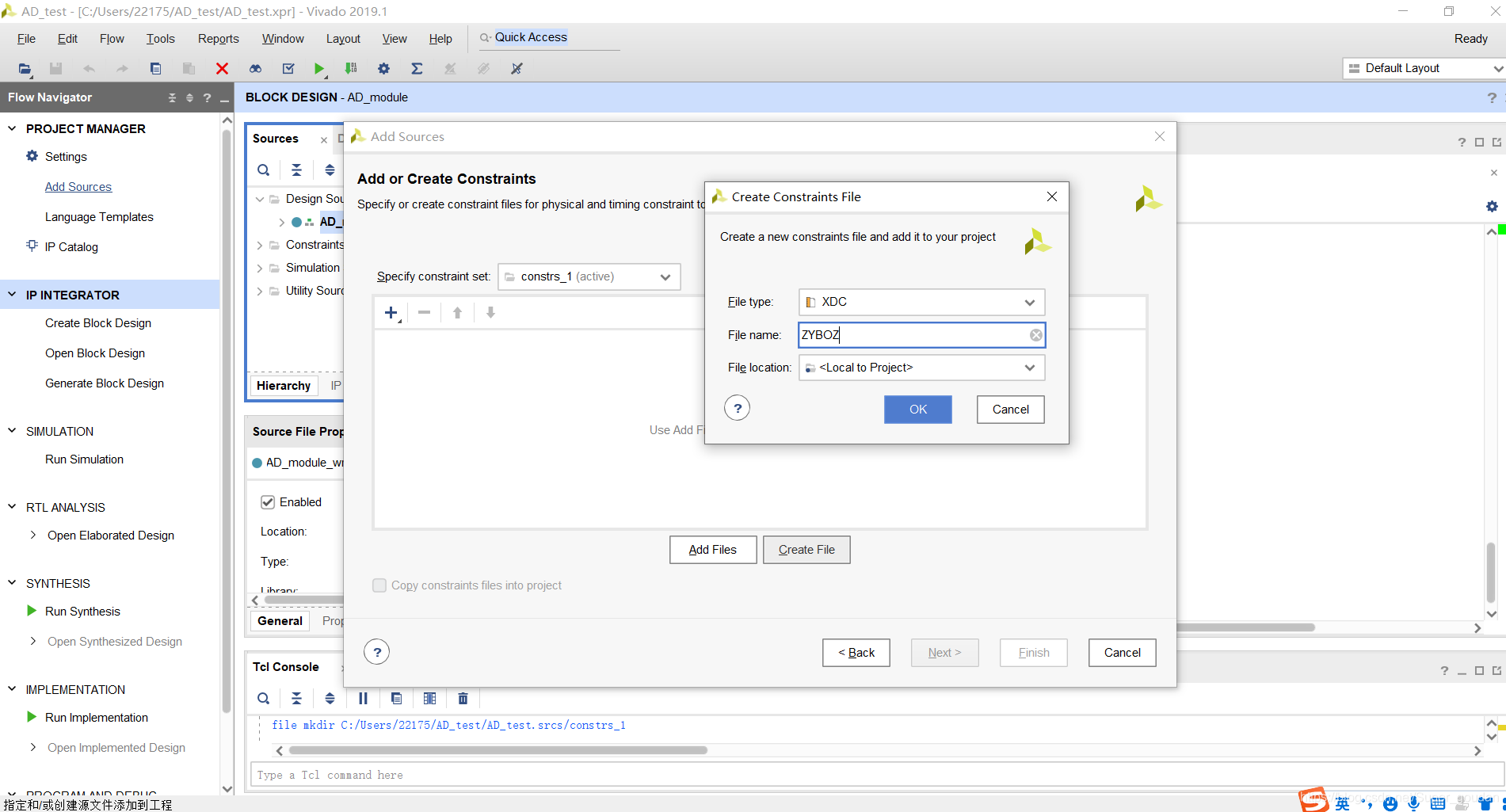Click the Add Files button
The image size is (1506, 812).
click(x=712, y=550)
